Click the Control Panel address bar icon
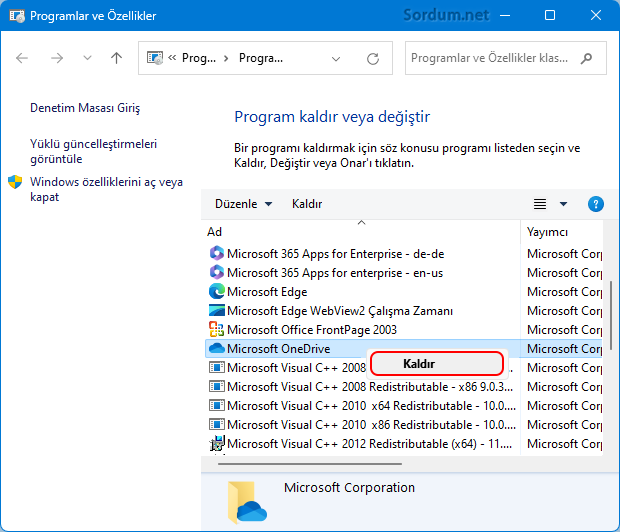The image size is (620, 532). pyautogui.click(x=155, y=58)
